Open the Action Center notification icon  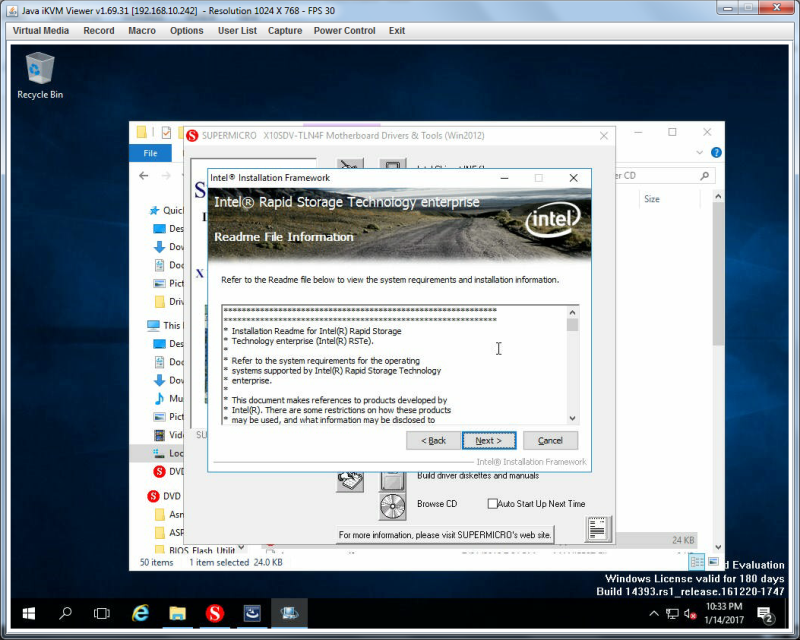(x=765, y=615)
